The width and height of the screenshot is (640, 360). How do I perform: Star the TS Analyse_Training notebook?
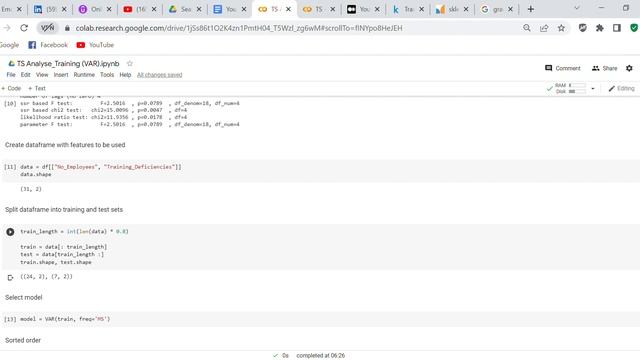(130, 63)
